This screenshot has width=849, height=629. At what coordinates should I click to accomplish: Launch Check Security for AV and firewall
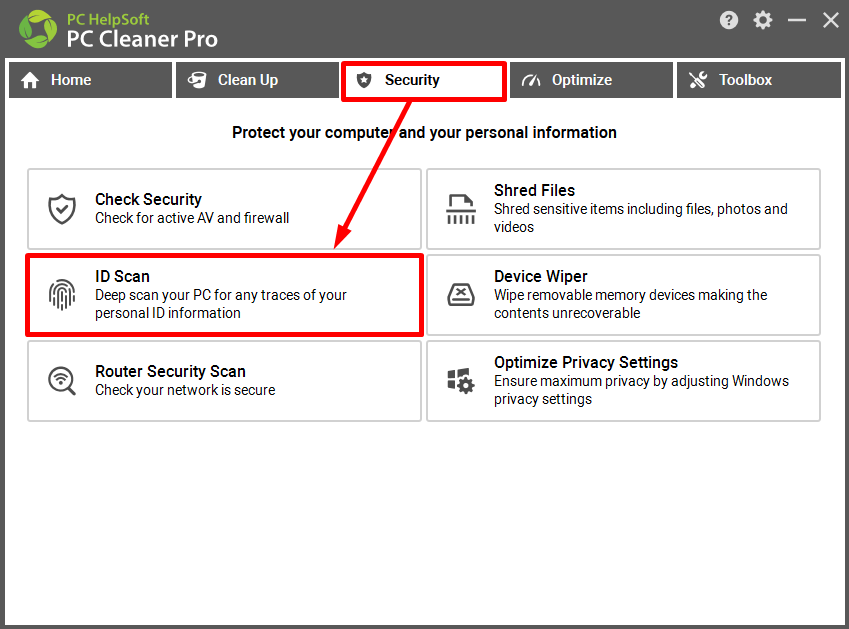(224, 209)
